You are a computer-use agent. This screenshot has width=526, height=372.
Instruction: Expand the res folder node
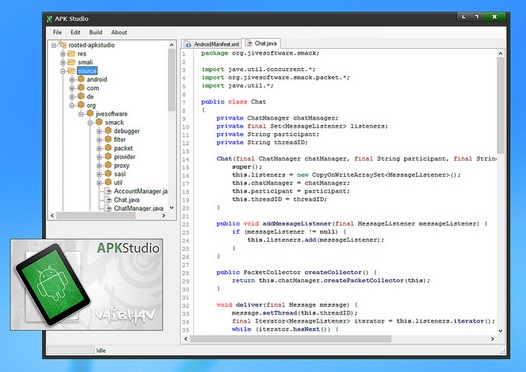(63, 54)
